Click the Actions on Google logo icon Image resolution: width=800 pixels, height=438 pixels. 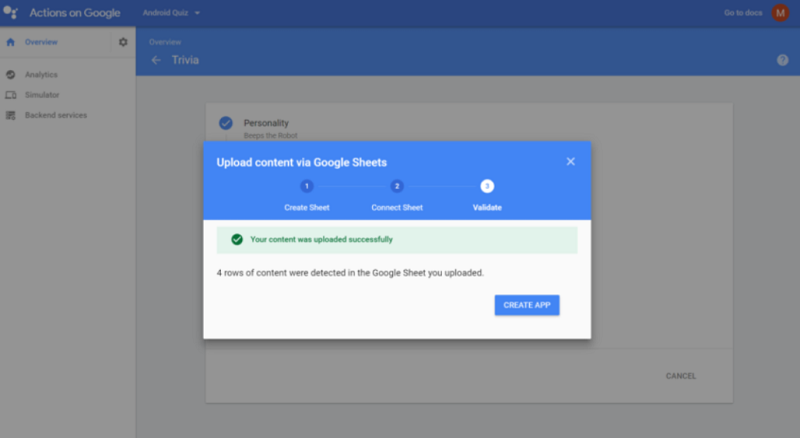tap(11, 12)
